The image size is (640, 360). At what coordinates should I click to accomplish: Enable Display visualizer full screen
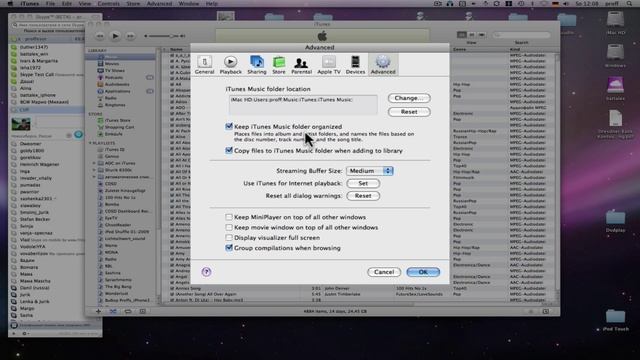pyautogui.click(x=229, y=238)
